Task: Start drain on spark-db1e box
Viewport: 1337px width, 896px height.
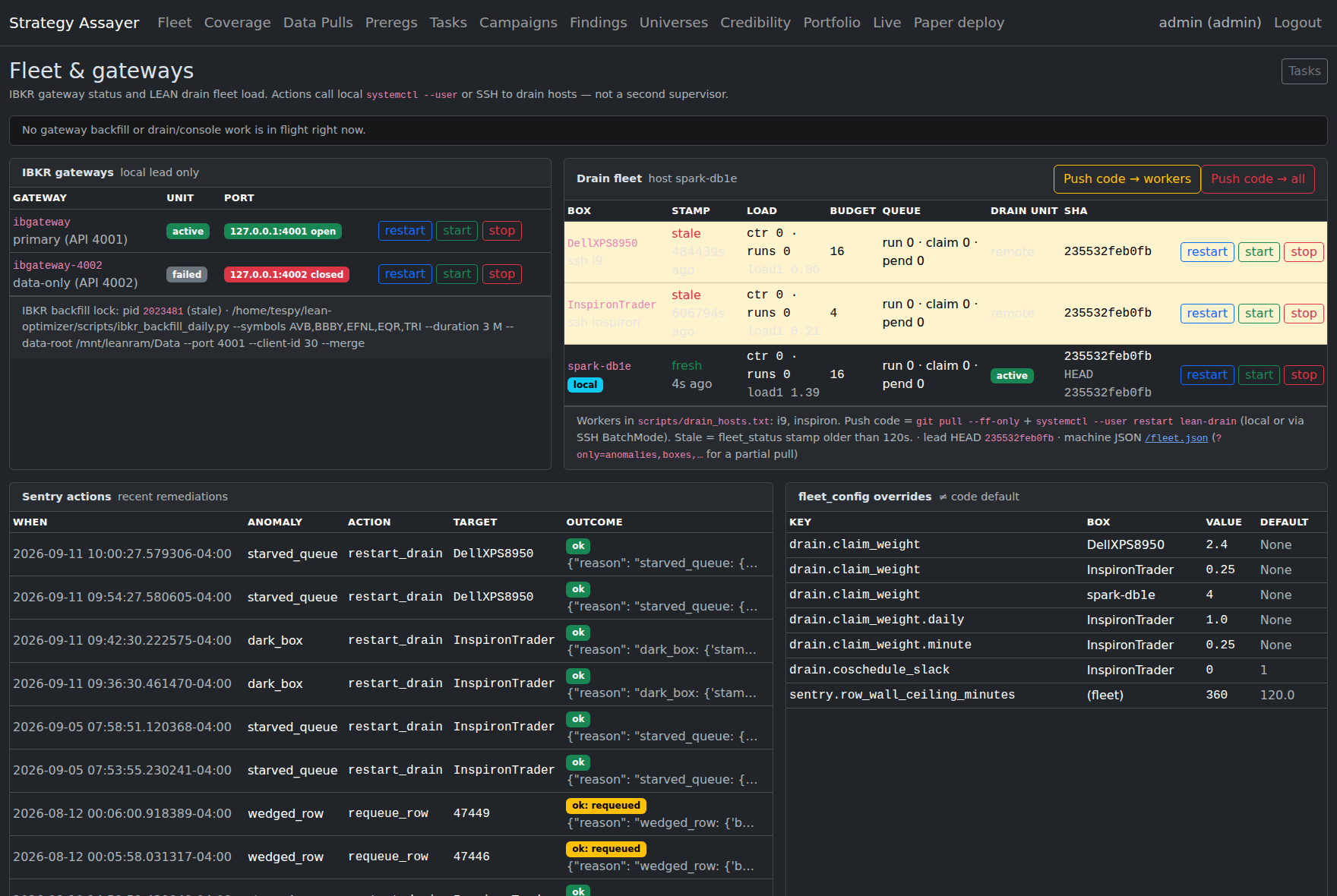Action: pyautogui.click(x=1259, y=375)
